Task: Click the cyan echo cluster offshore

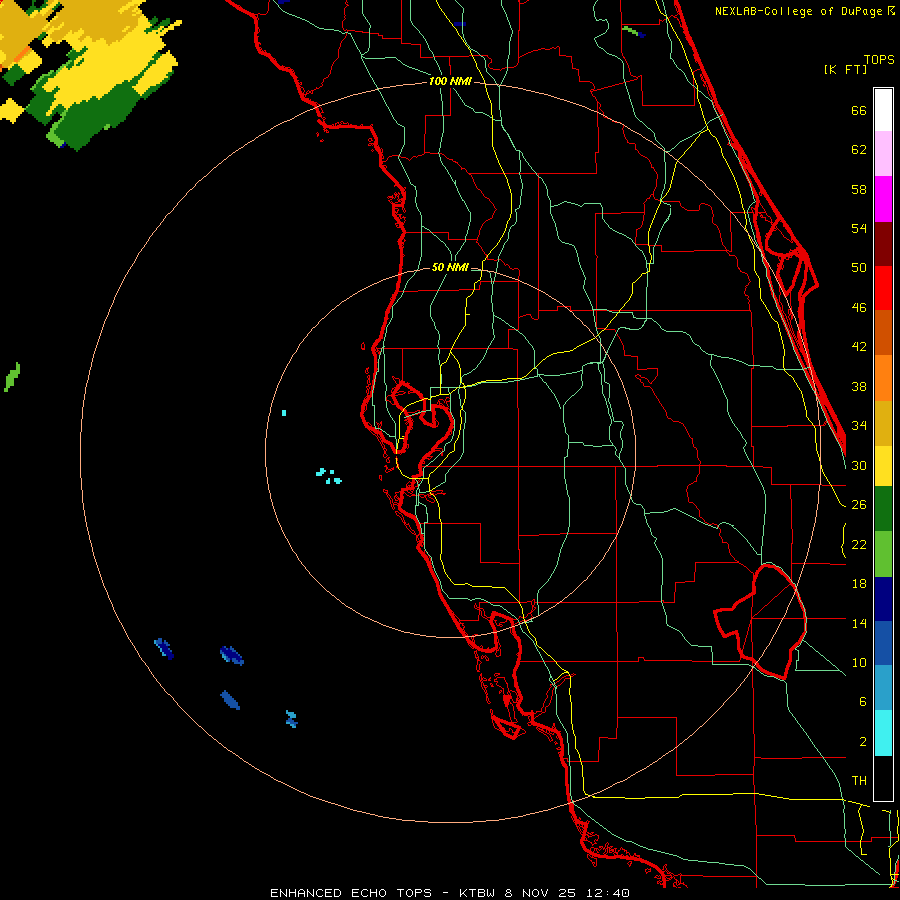Action: tap(329, 476)
